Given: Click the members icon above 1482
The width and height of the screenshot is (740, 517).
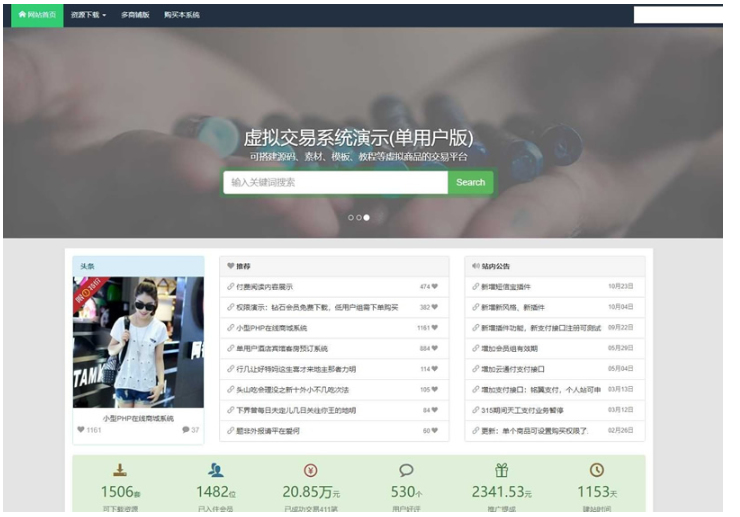Looking at the screenshot, I should (215, 470).
